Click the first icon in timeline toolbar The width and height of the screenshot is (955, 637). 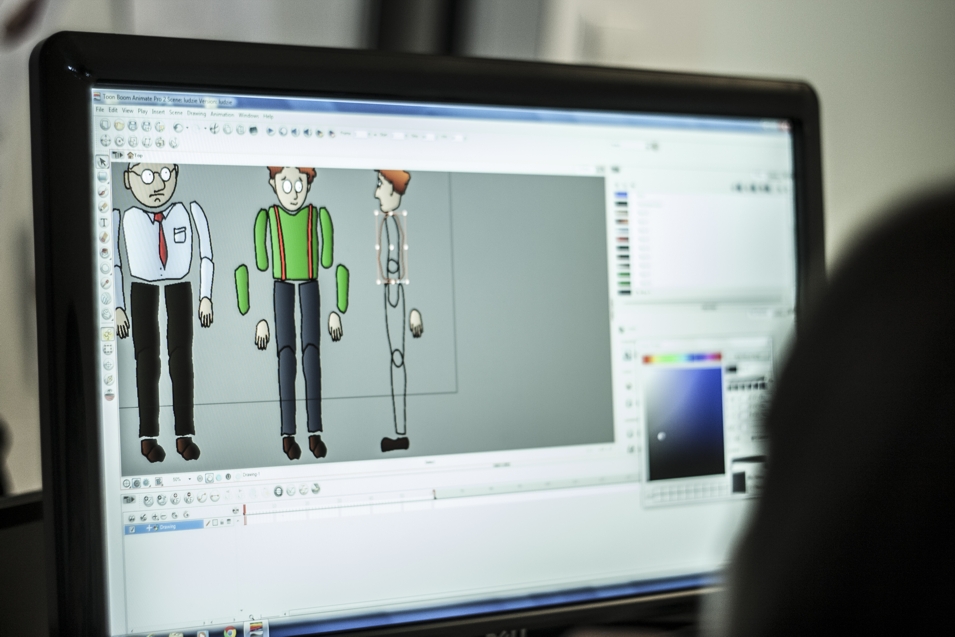click(129, 498)
